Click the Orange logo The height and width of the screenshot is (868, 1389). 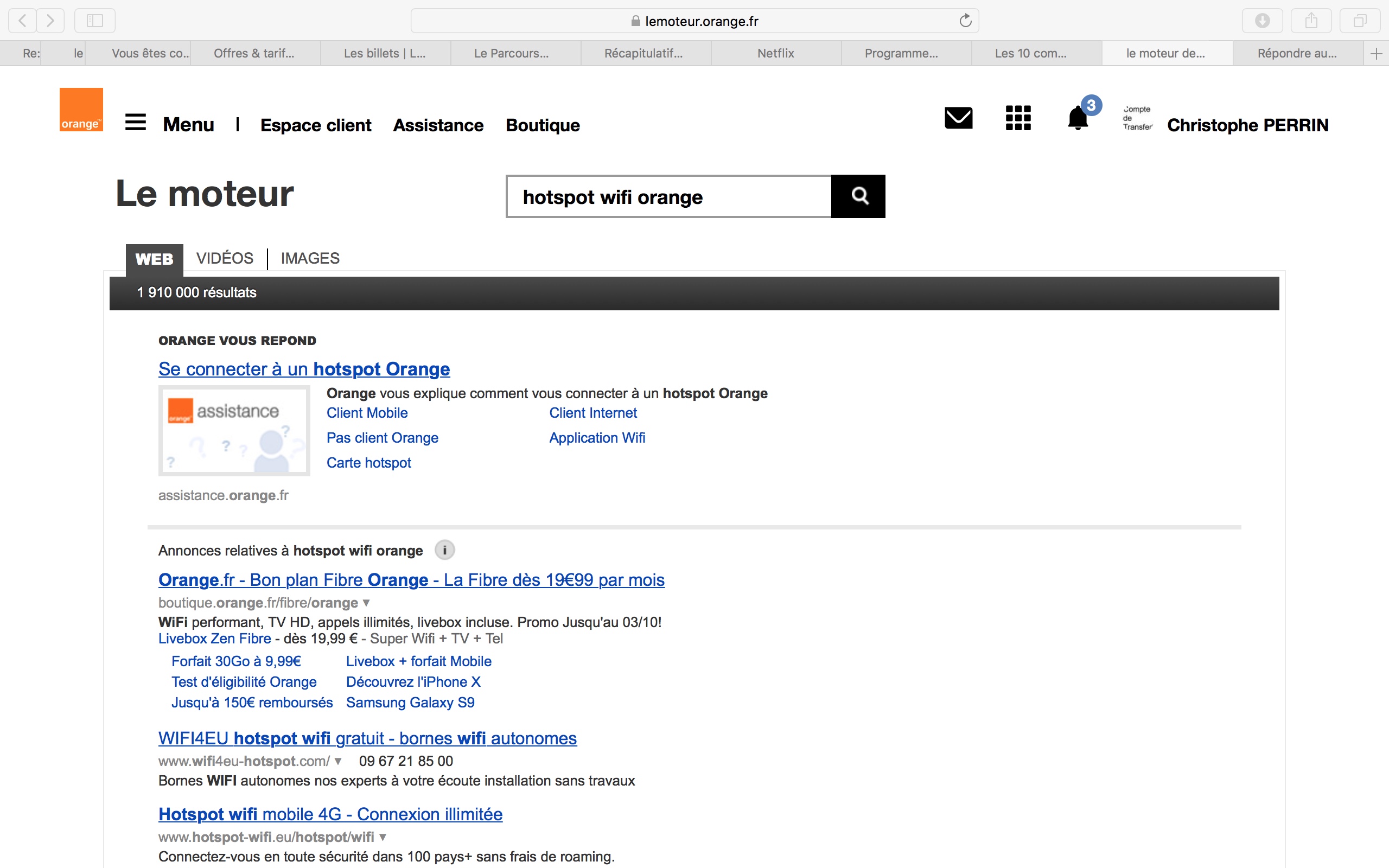(81, 110)
